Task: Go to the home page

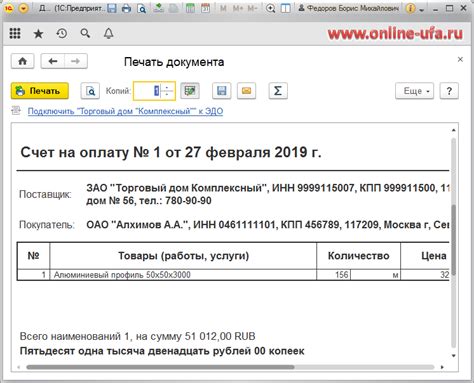Action: tap(22, 61)
